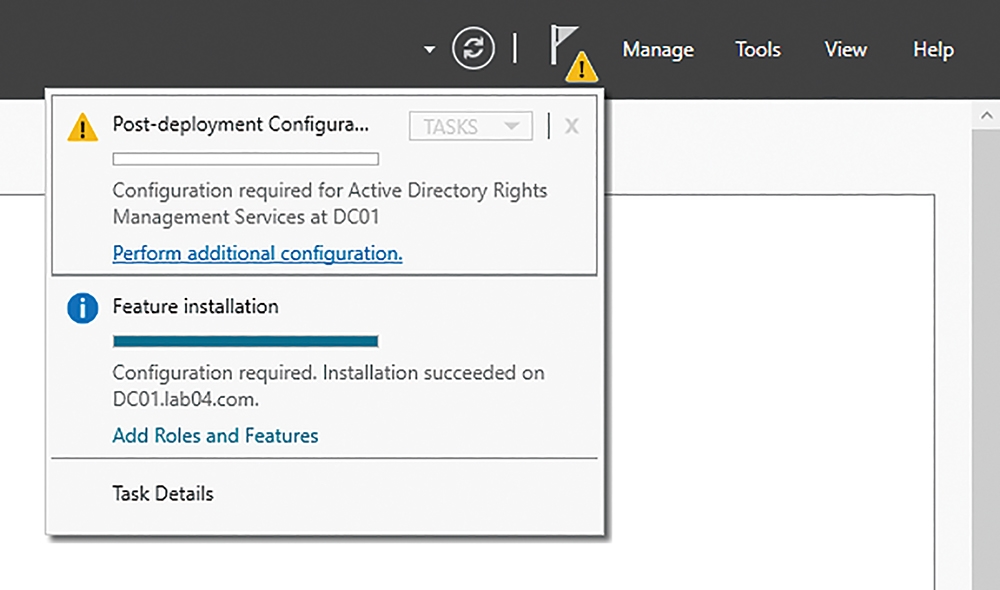Image resolution: width=1000 pixels, height=590 pixels.
Task: Click the empty Post-deployment progress bar
Action: pyautogui.click(x=246, y=159)
